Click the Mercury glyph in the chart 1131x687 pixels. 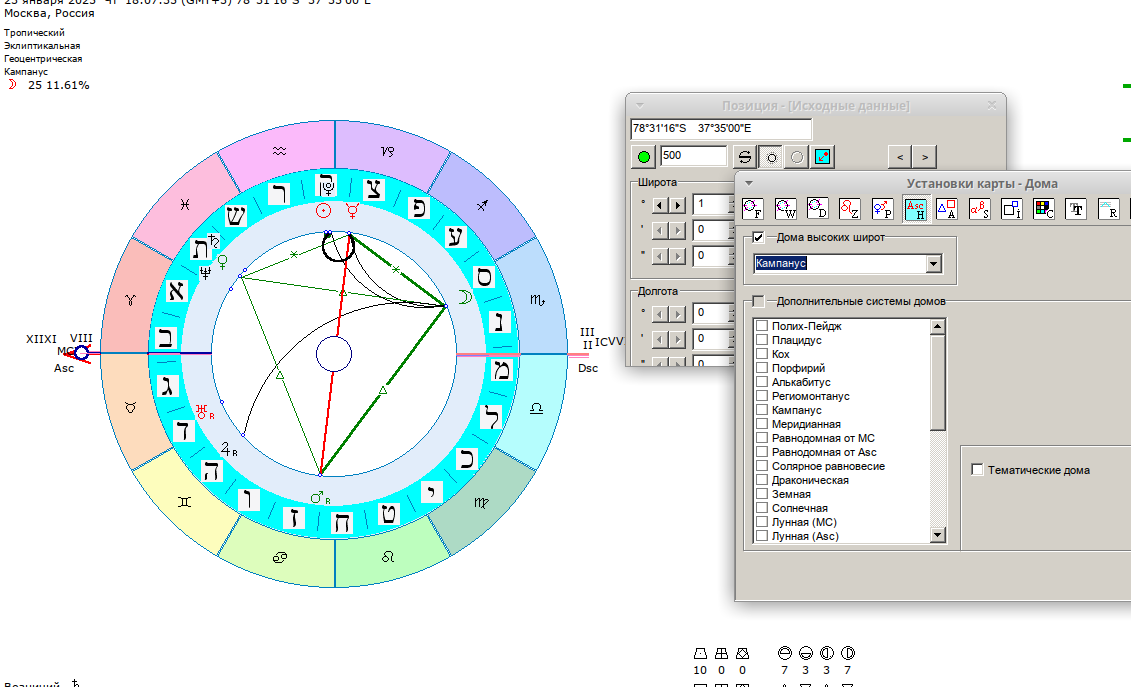(353, 211)
